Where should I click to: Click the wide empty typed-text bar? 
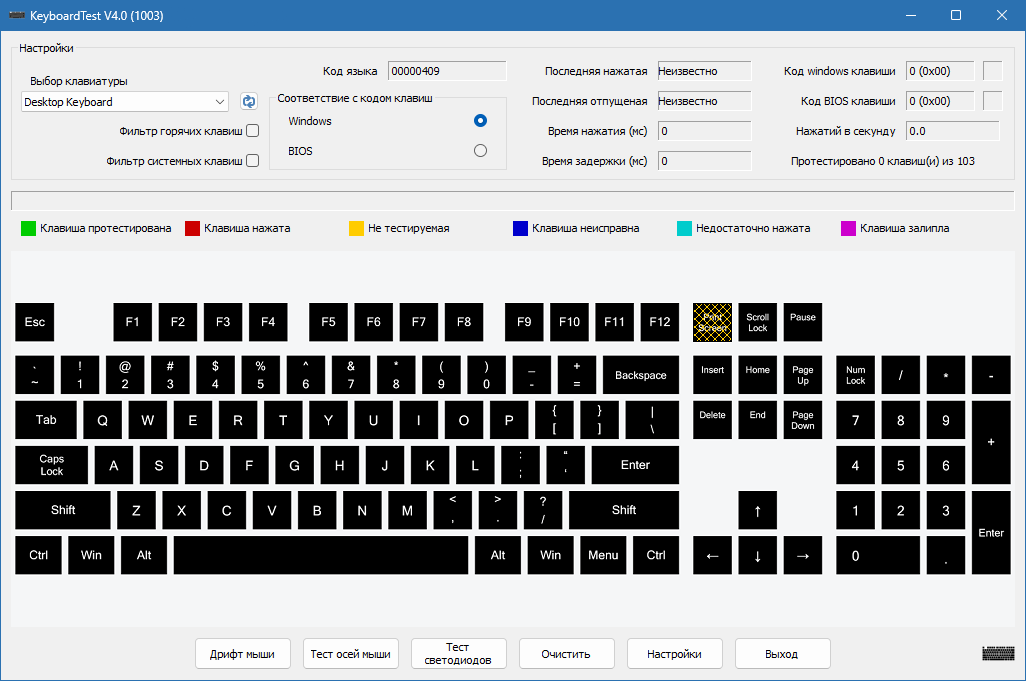[x=513, y=201]
